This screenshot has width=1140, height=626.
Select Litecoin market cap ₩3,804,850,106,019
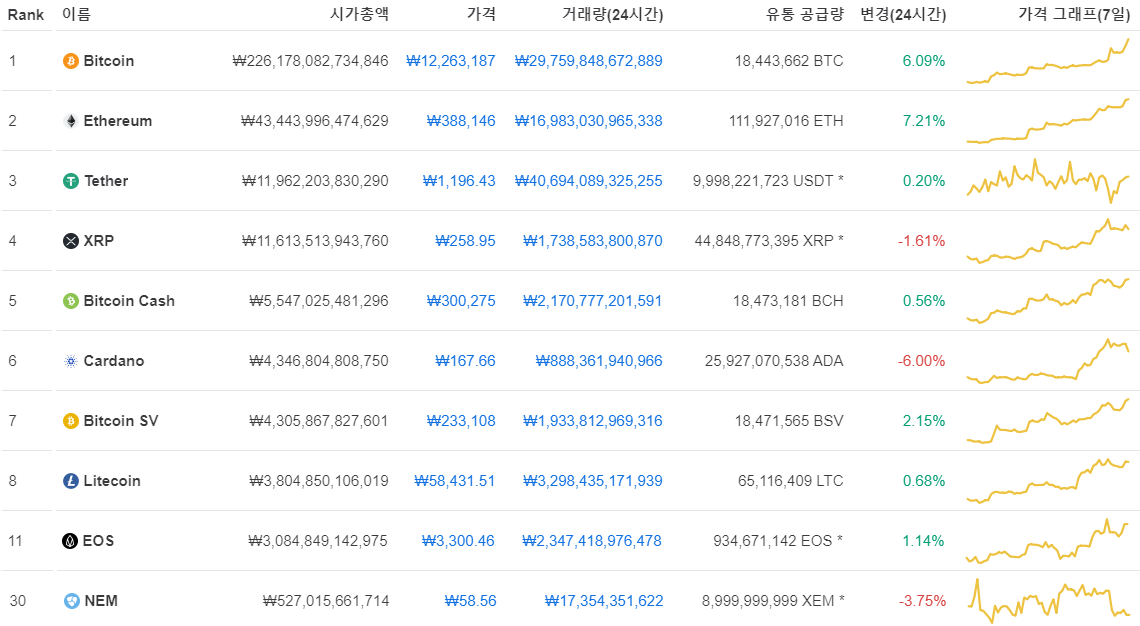point(318,481)
